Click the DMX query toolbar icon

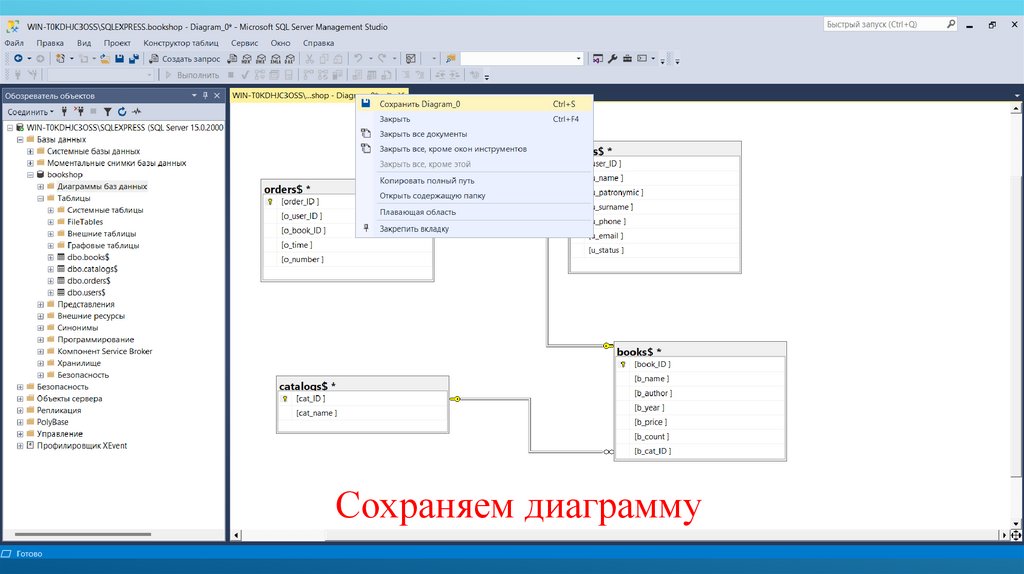coord(261,59)
